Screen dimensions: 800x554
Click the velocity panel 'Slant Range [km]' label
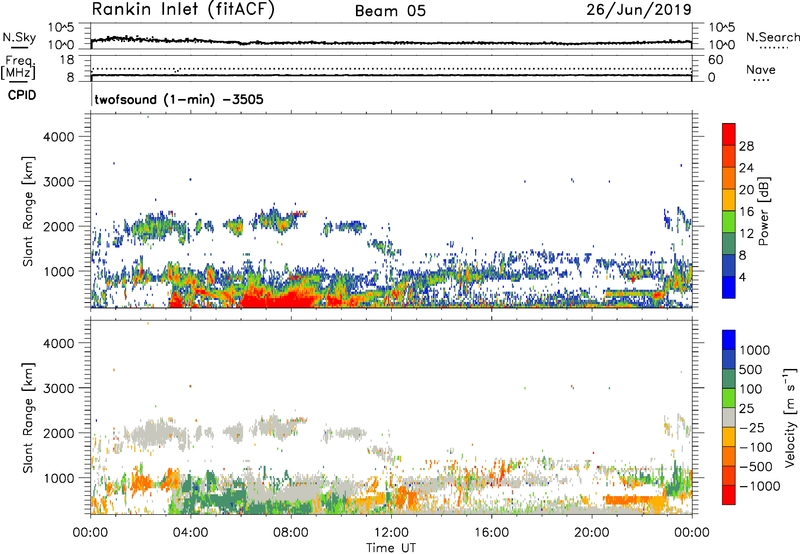28,418
